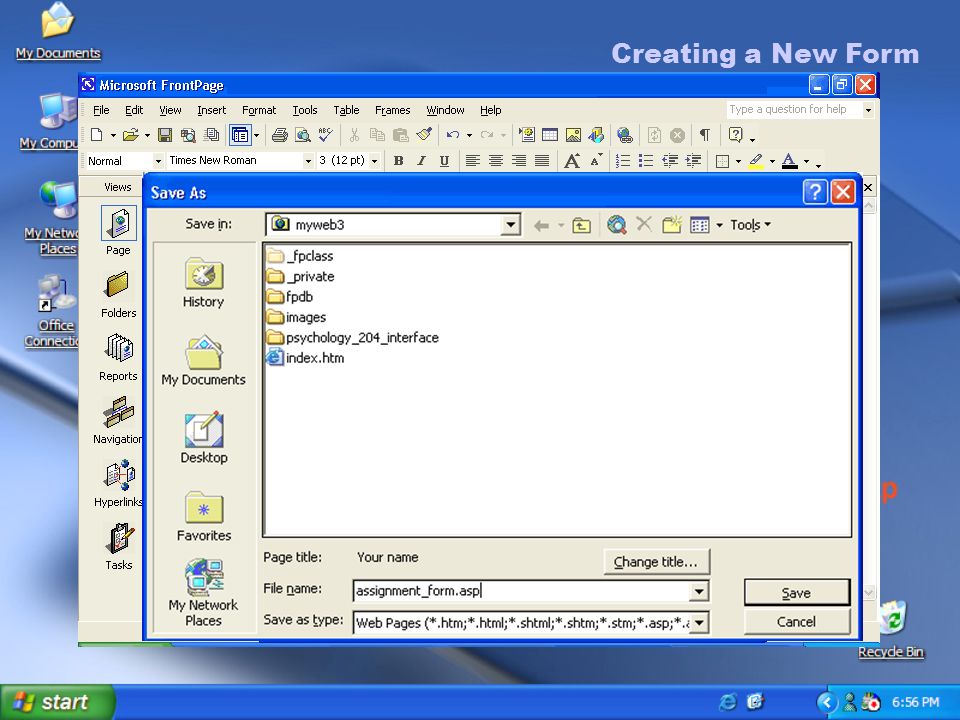The image size is (960, 720).
Task: Toggle numbered list formatting
Action: (623, 161)
